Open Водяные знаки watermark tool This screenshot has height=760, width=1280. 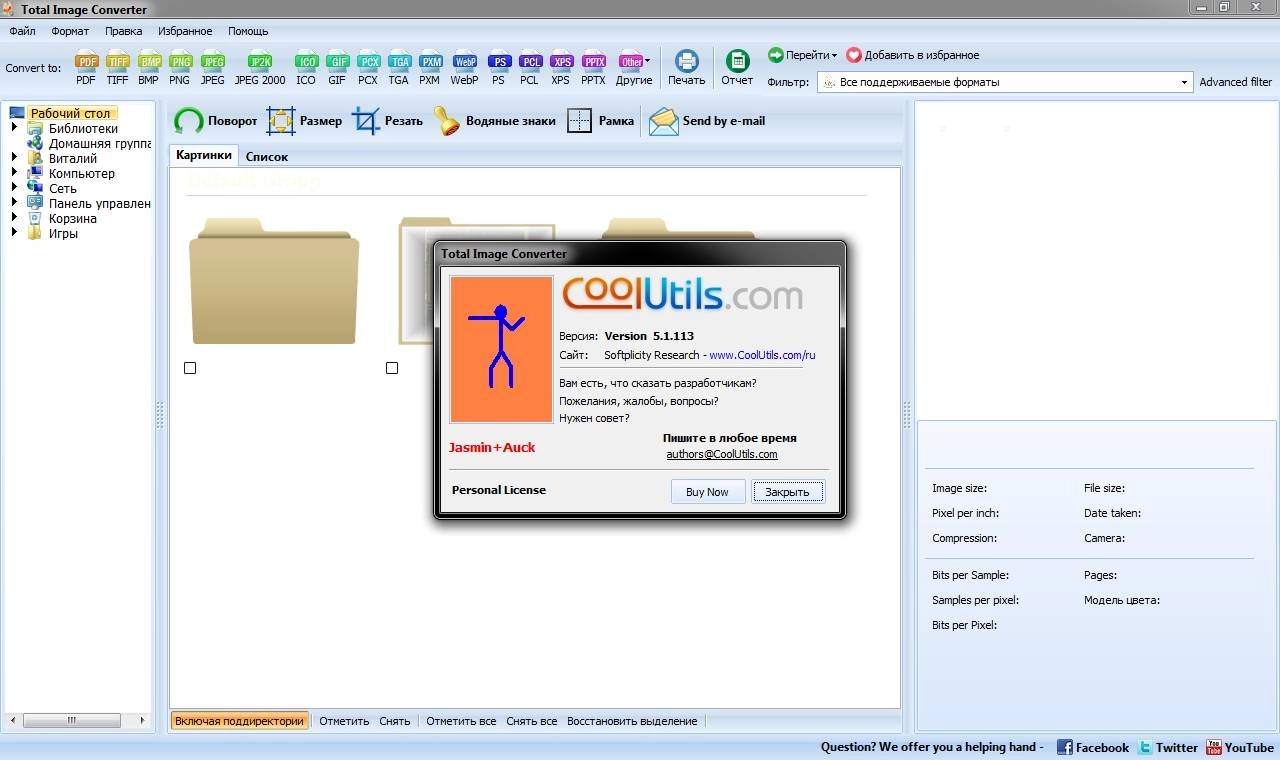pos(494,121)
